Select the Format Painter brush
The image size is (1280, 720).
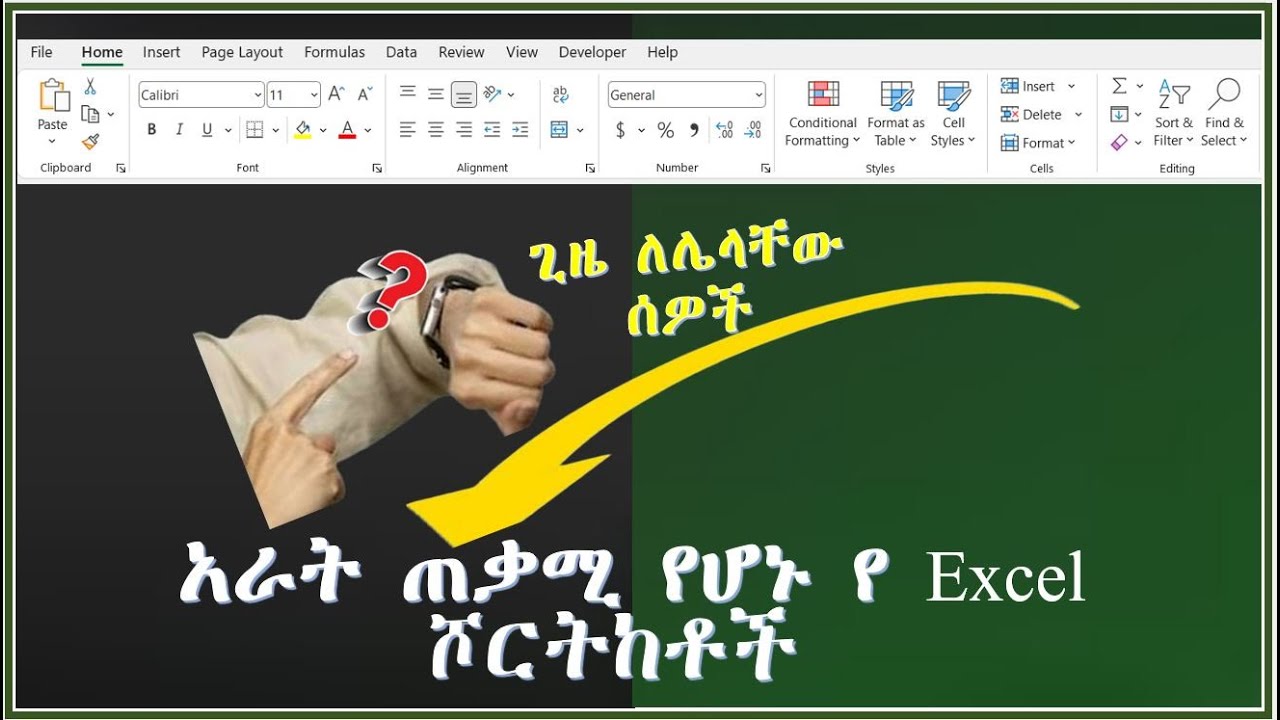[x=90, y=142]
